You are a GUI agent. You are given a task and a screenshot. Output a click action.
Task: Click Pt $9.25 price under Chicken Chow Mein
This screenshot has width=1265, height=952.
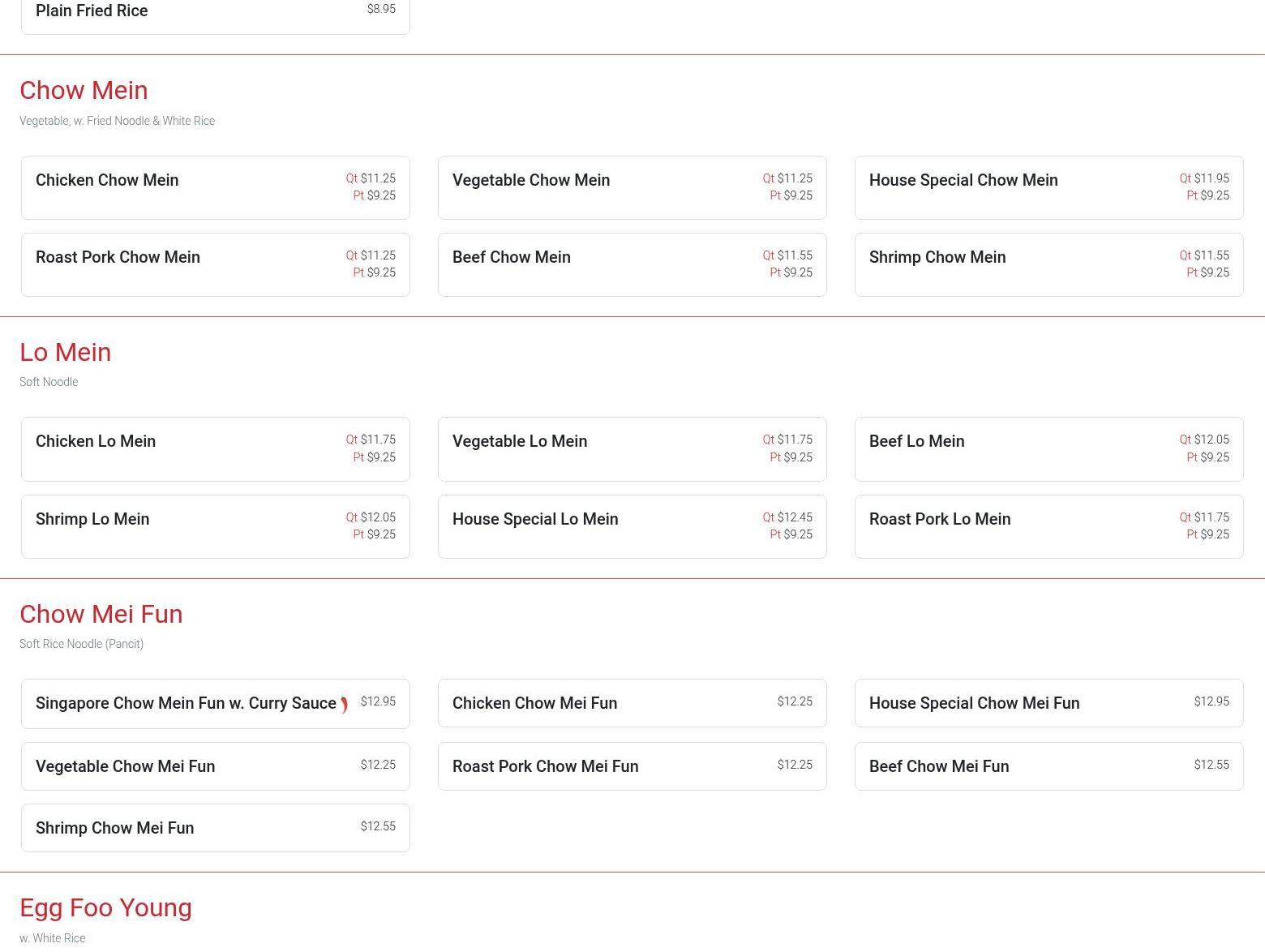click(x=374, y=195)
